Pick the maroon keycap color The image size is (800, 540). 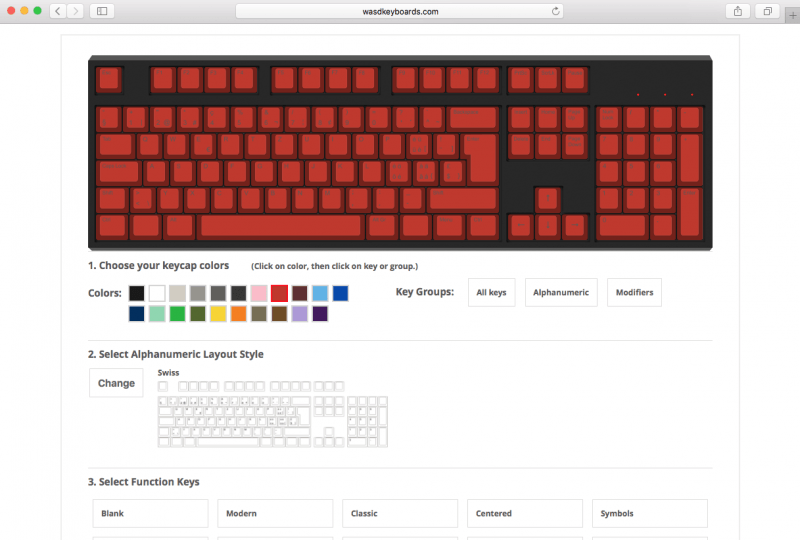299,293
